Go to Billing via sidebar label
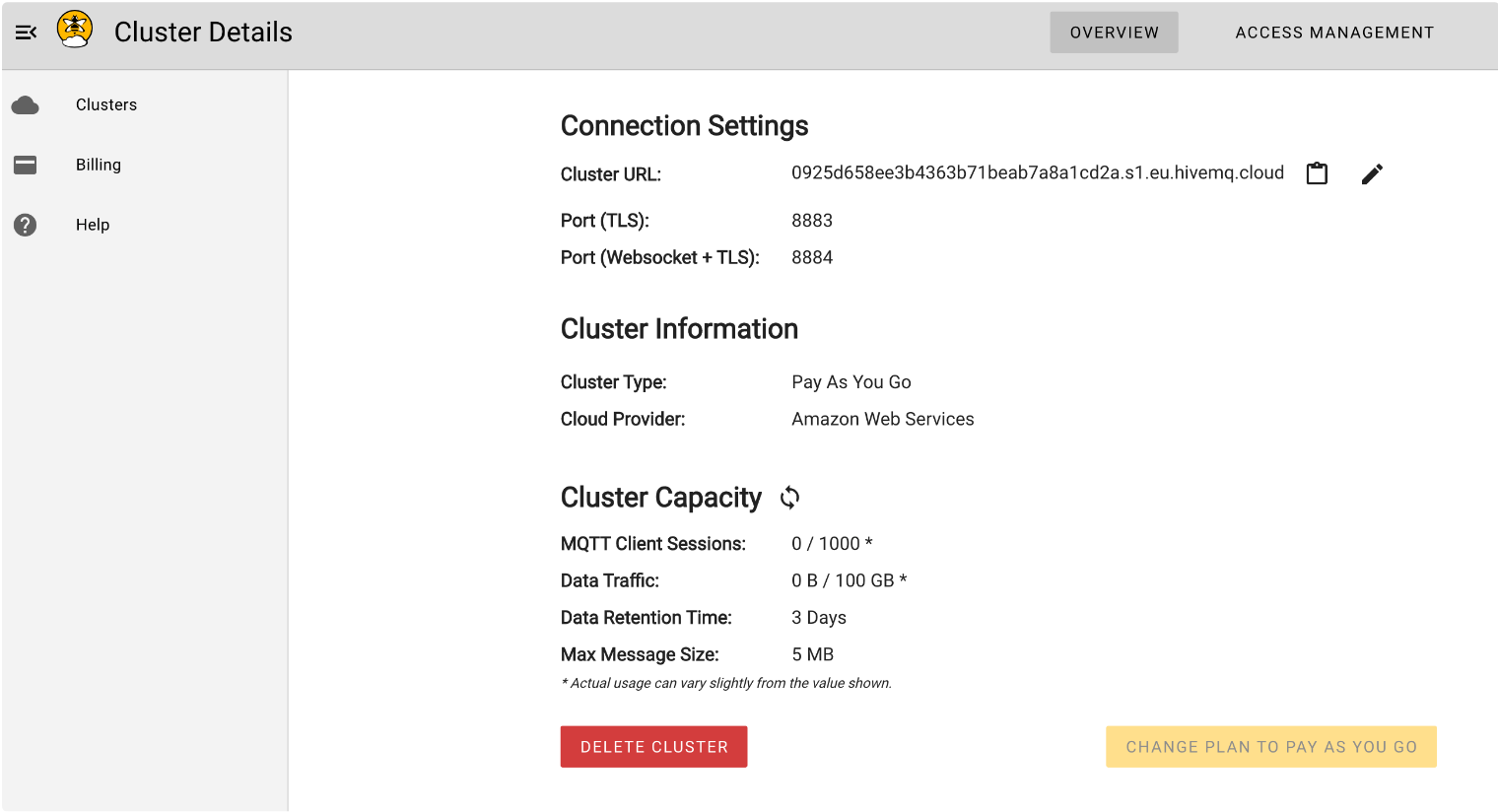This screenshot has height=812, width=1498. 99,166
